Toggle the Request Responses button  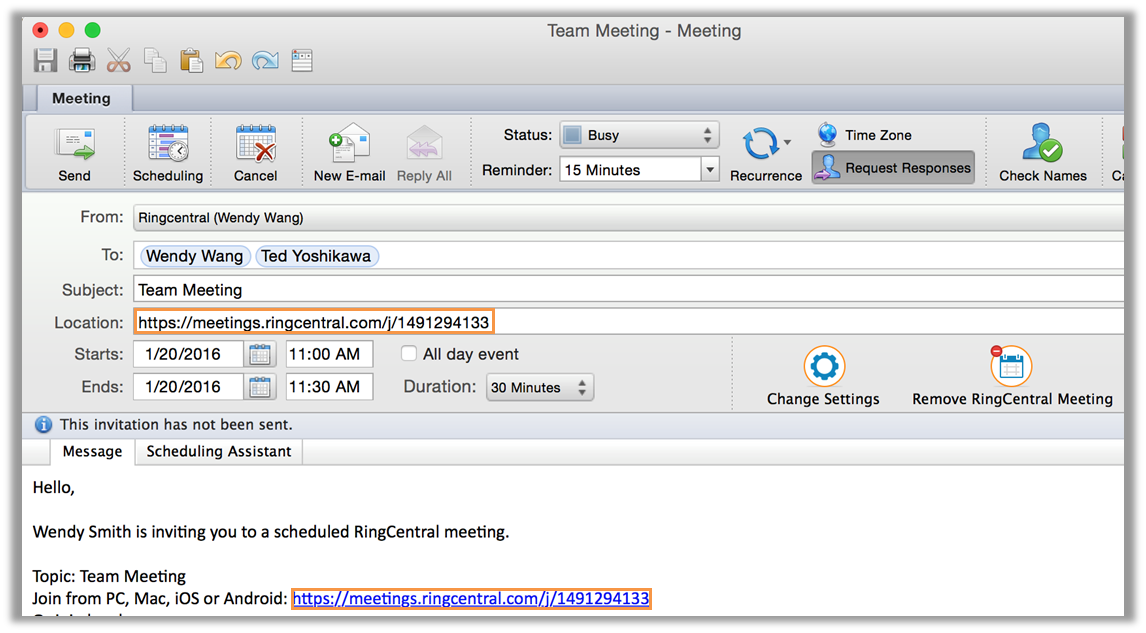[893, 167]
